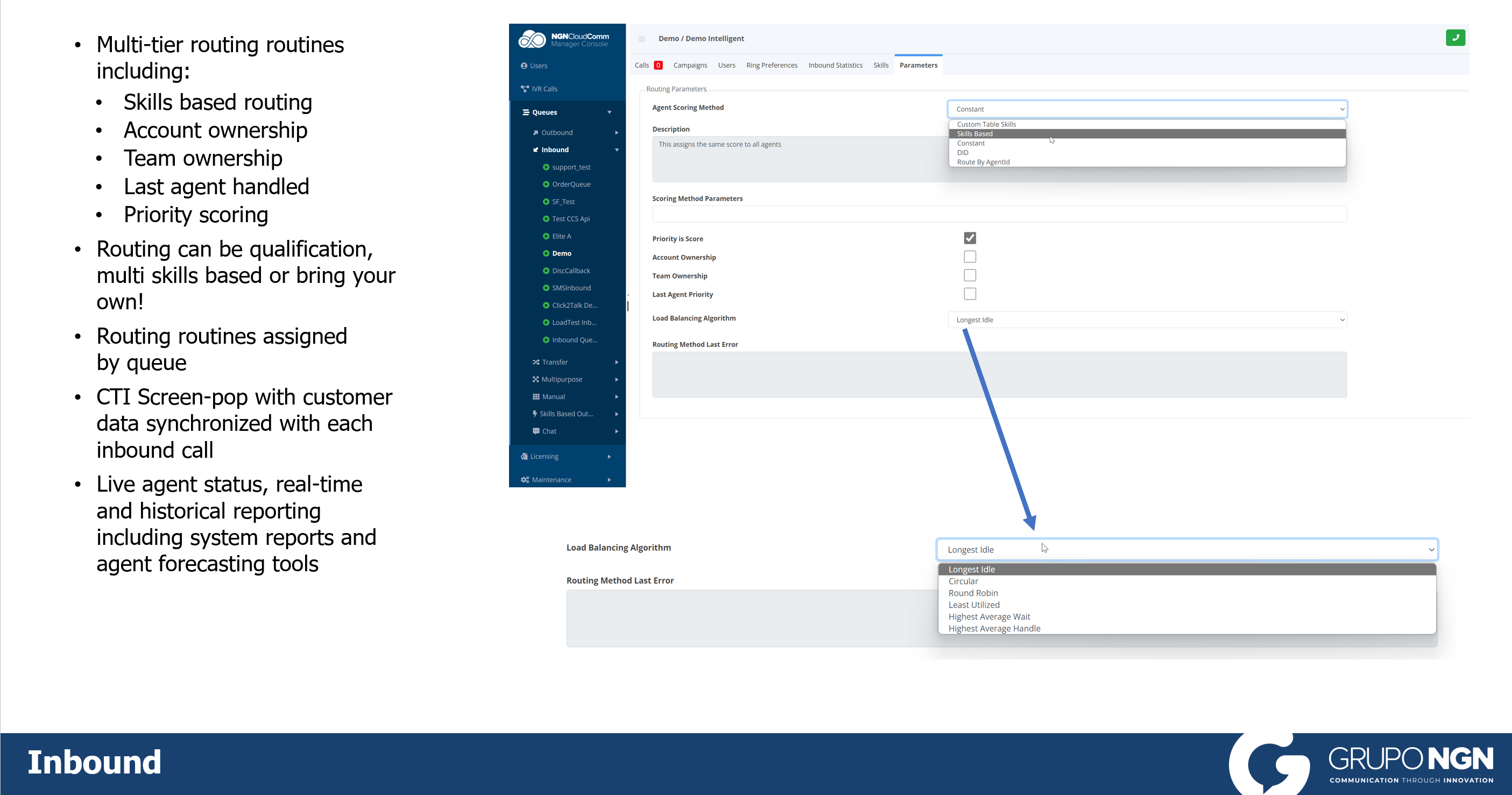
Task: Uncheck the Priority is Score checkbox
Action: click(x=970, y=238)
